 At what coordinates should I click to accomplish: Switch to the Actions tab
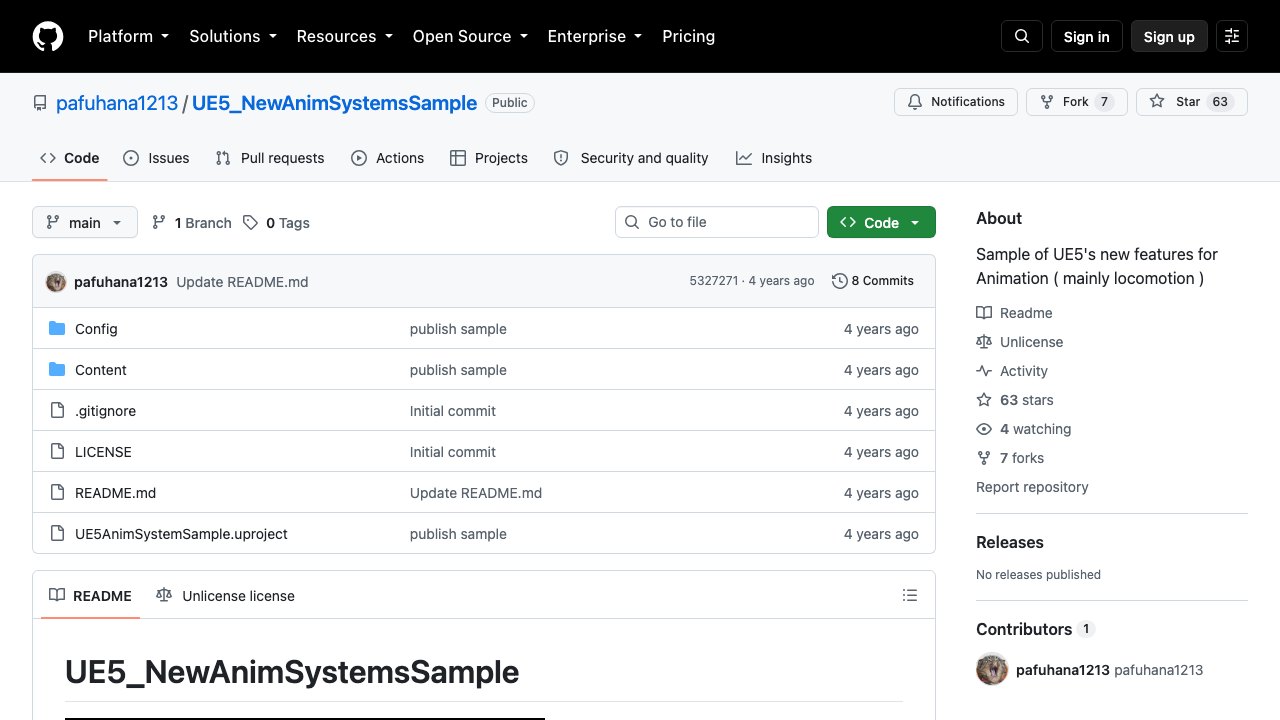click(388, 158)
